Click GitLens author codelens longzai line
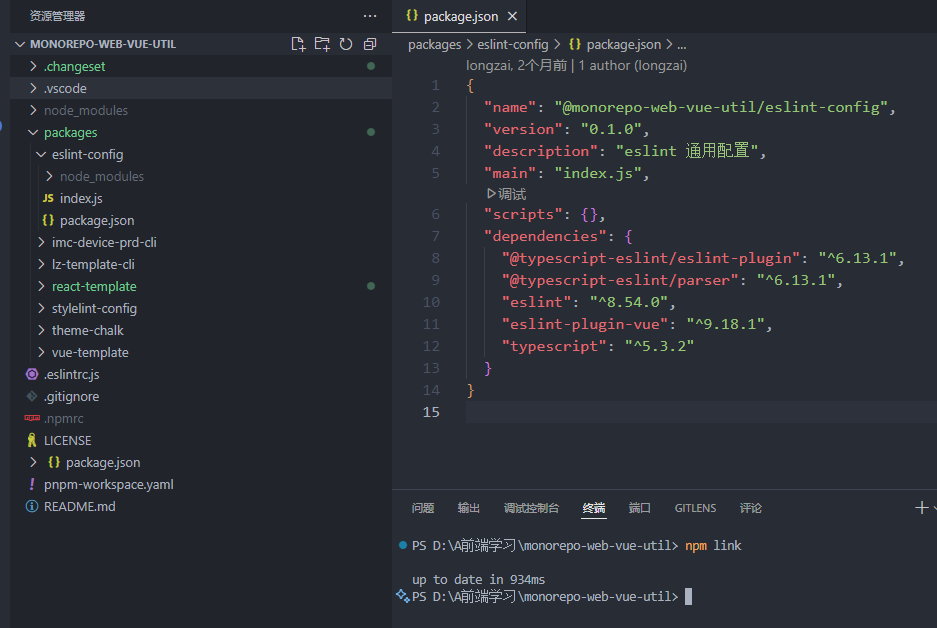This screenshot has width=937, height=628. [x=576, y=66]
